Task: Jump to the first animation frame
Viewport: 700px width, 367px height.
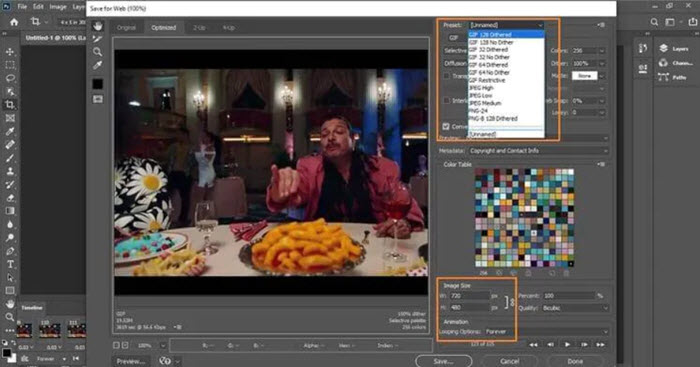Action: [533, 345]
